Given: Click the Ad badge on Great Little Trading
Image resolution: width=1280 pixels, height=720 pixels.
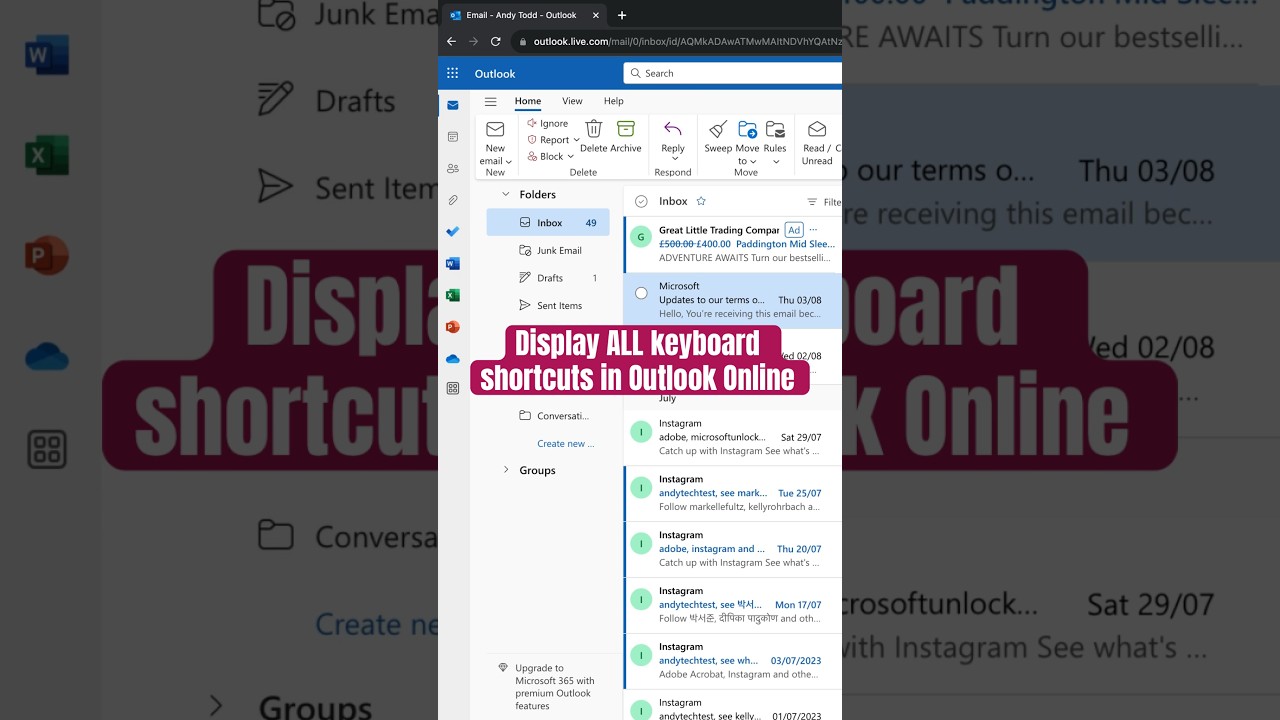Looking at the screenshot, I should pos(794,230).
